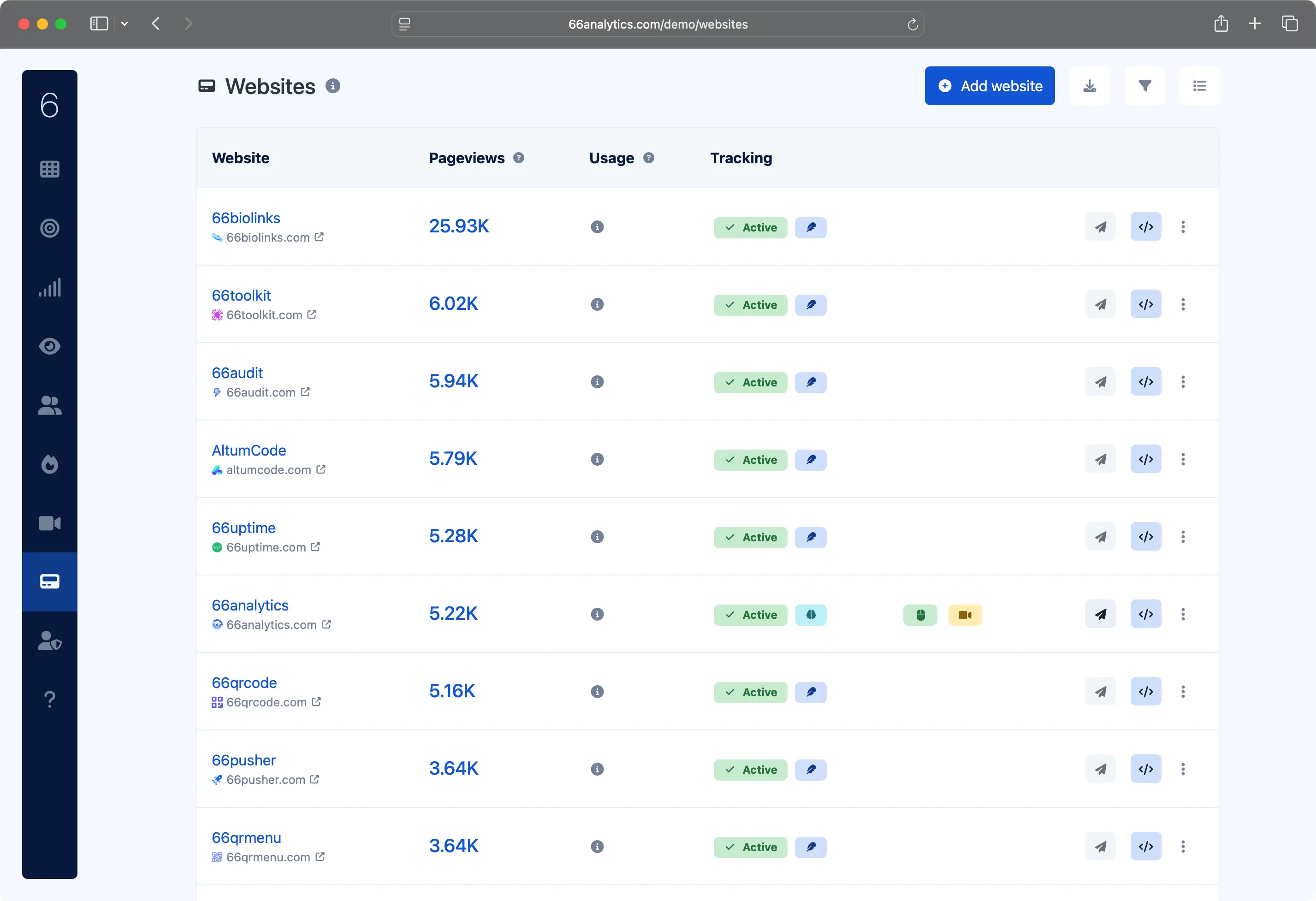The width and height of the screenshot is (1316, 901).
Task: Open the three-dot menu for 66qrcode
Action: point(1183,692)
